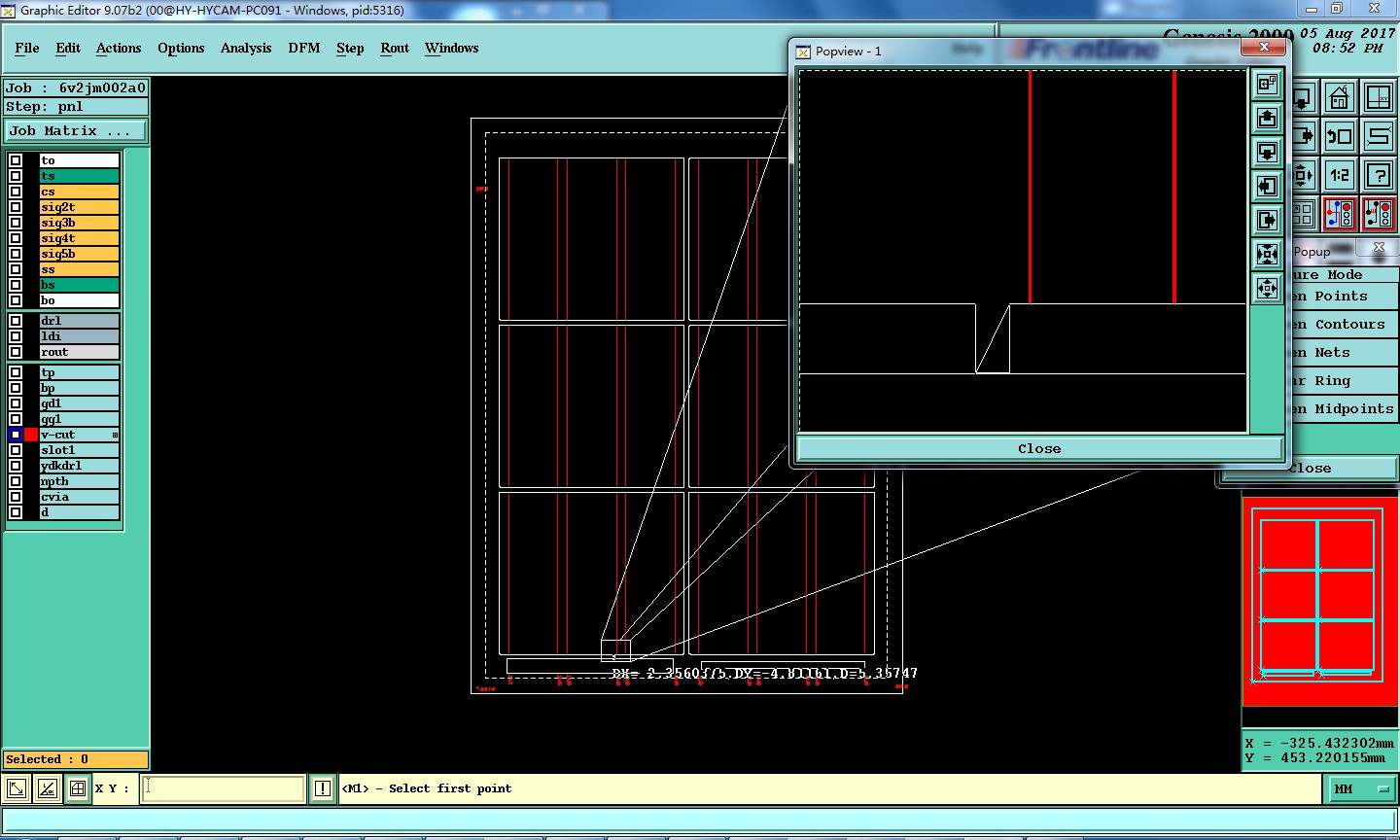Toggle display checkbox for layer sig2t

16,207
